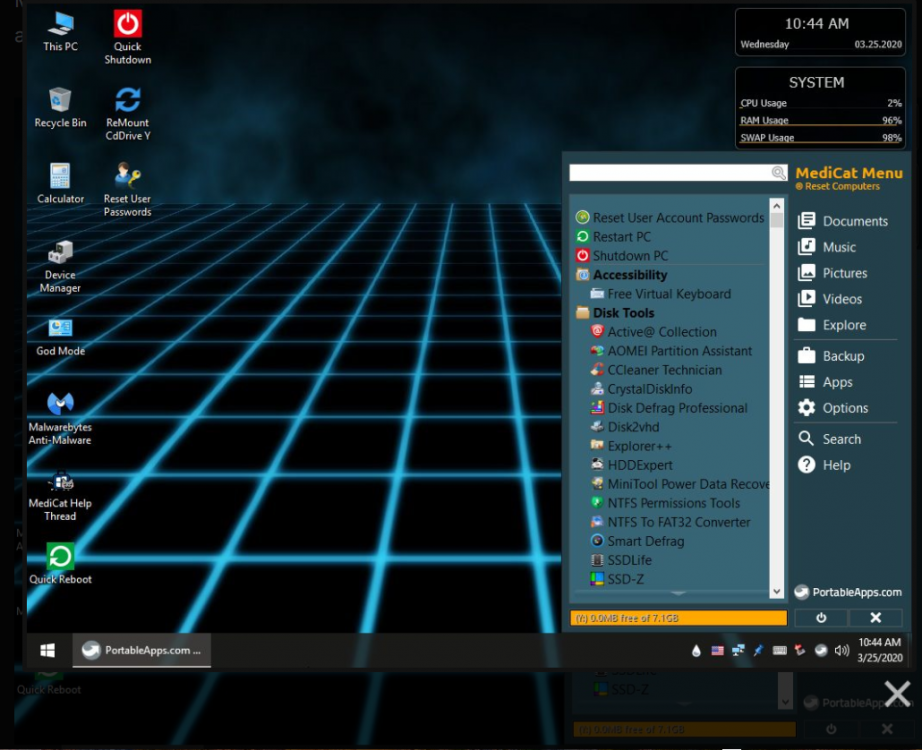The image size is (922, 750).
Task: Click the search field in MediCat Menu
Action: click(669, 173)
